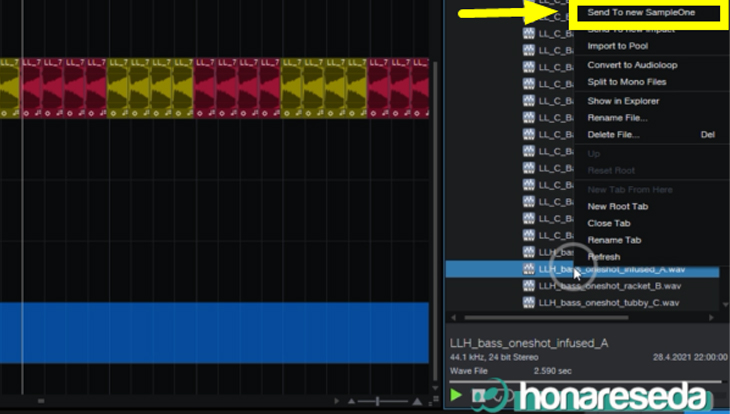The height and width of the screenshot is (414, 730).
Task: Select LLH_bass_oneshot_tubby_C.wav file name
Action: (608, 303)
